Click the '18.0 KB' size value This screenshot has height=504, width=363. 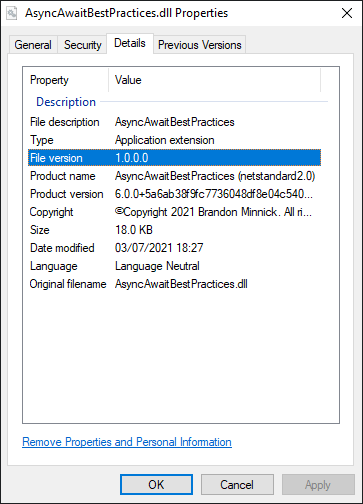134,230
